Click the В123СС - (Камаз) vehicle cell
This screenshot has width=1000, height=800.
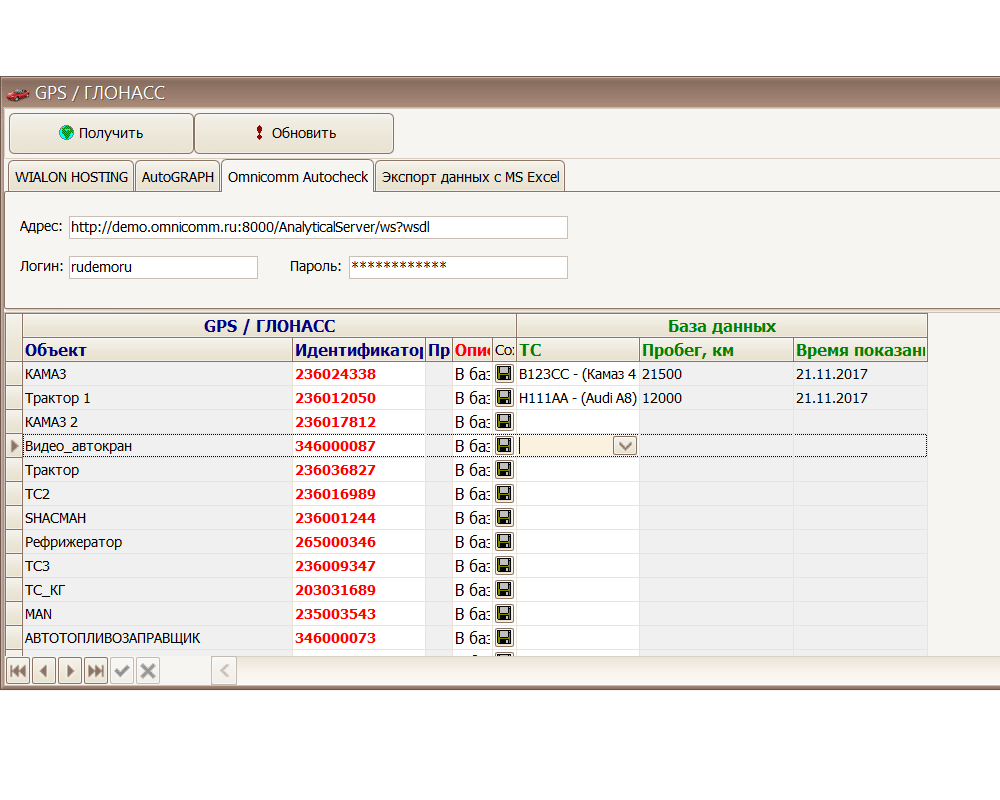(x=578, y=374)
